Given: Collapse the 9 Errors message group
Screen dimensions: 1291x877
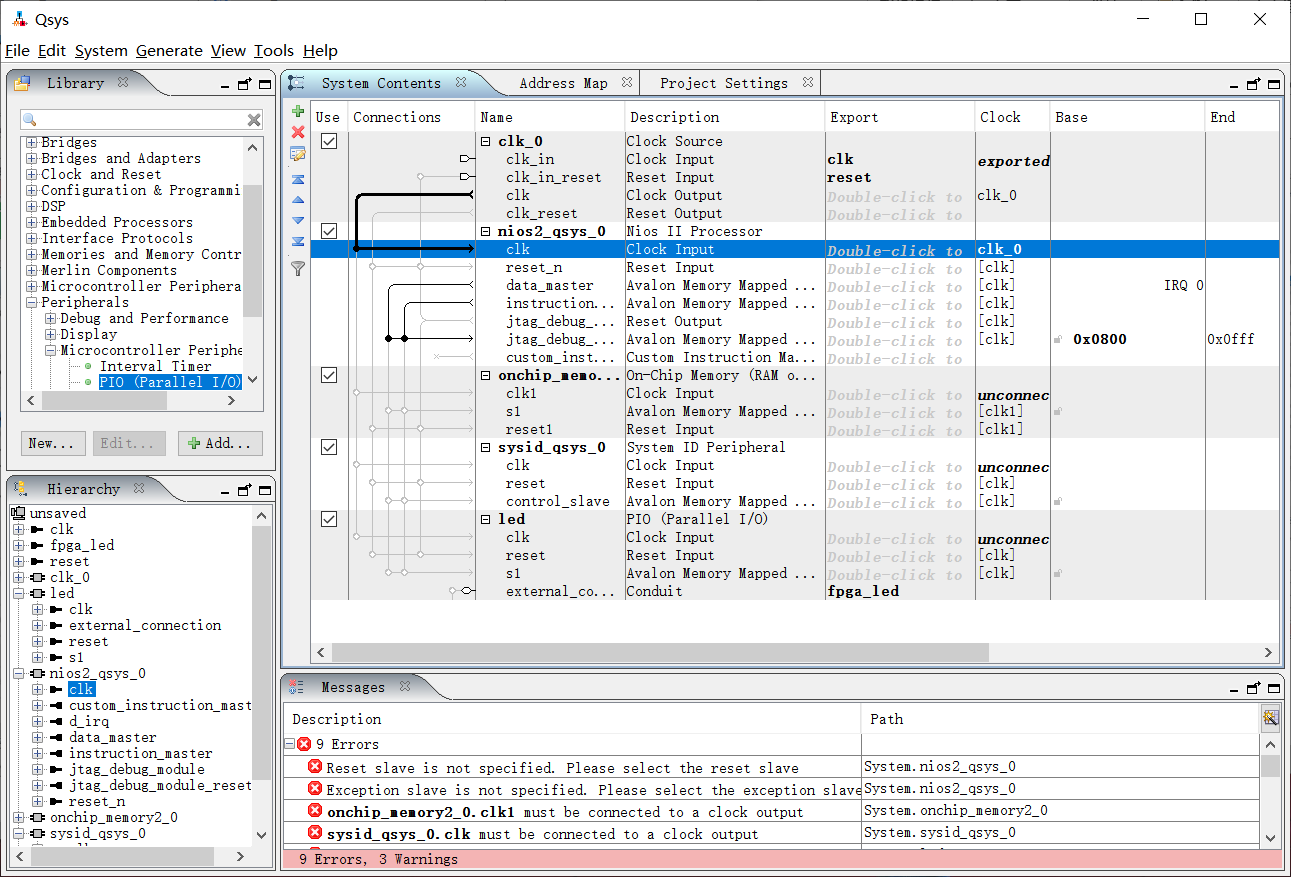Looking at the screenshot, I should click(290, 745).
